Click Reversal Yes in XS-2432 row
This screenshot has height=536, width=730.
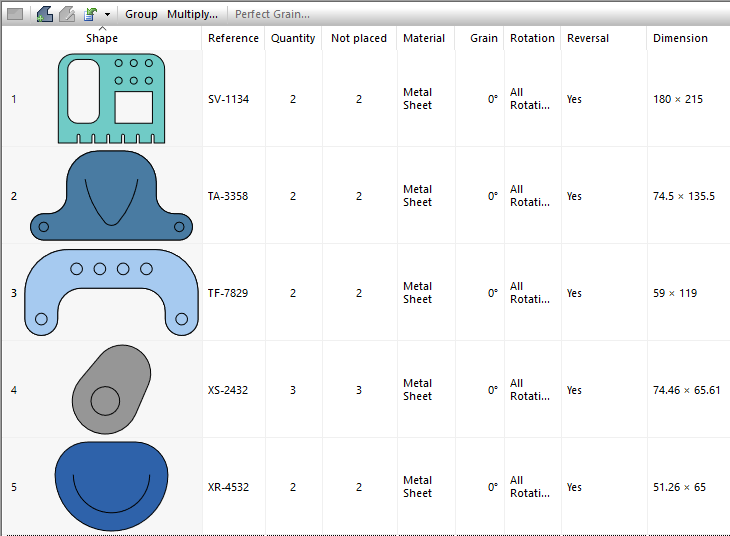[x=574, y=390]
